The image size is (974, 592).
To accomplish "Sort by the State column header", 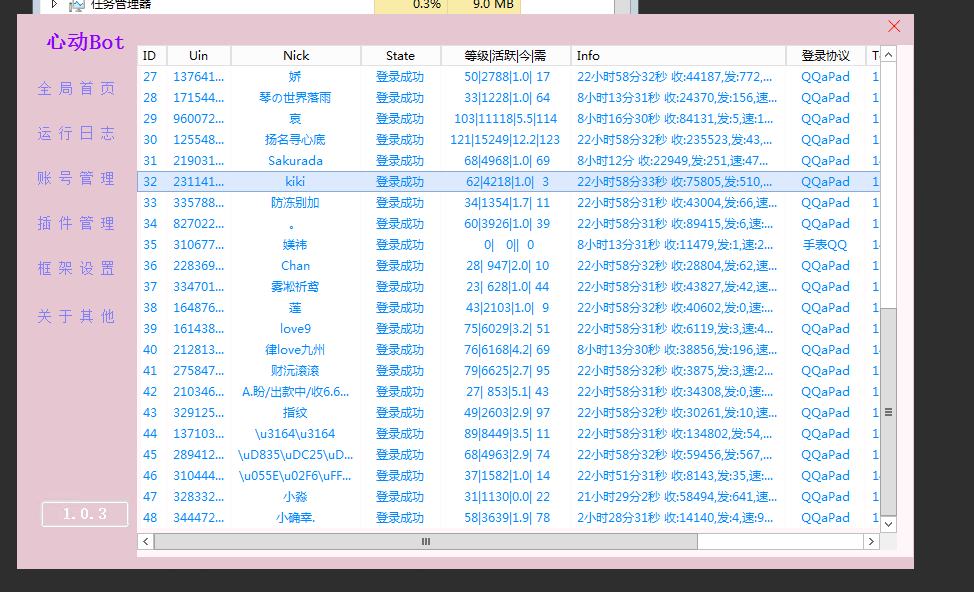I will click(x=400, y=56).
